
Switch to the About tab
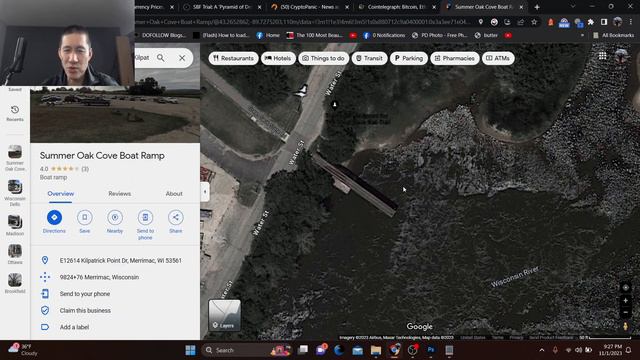click(x=174, y=193)
